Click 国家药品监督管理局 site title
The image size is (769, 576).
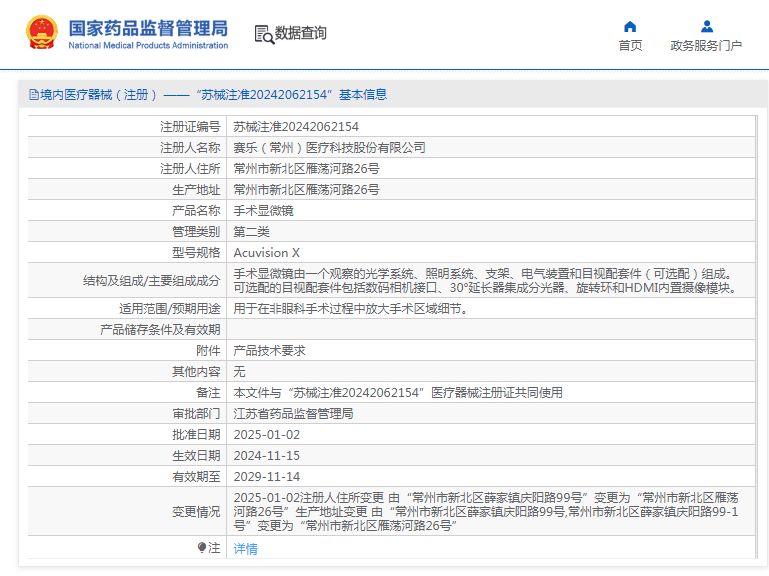tap(148, 28)
